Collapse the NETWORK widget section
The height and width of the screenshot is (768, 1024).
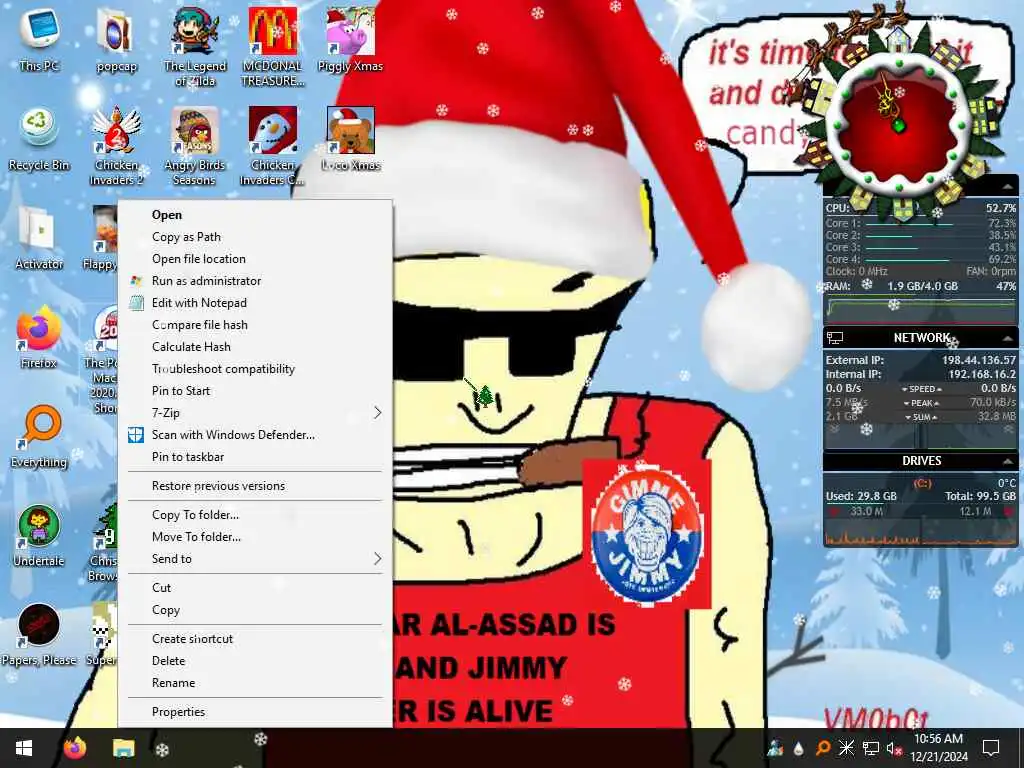point(1008,338)
